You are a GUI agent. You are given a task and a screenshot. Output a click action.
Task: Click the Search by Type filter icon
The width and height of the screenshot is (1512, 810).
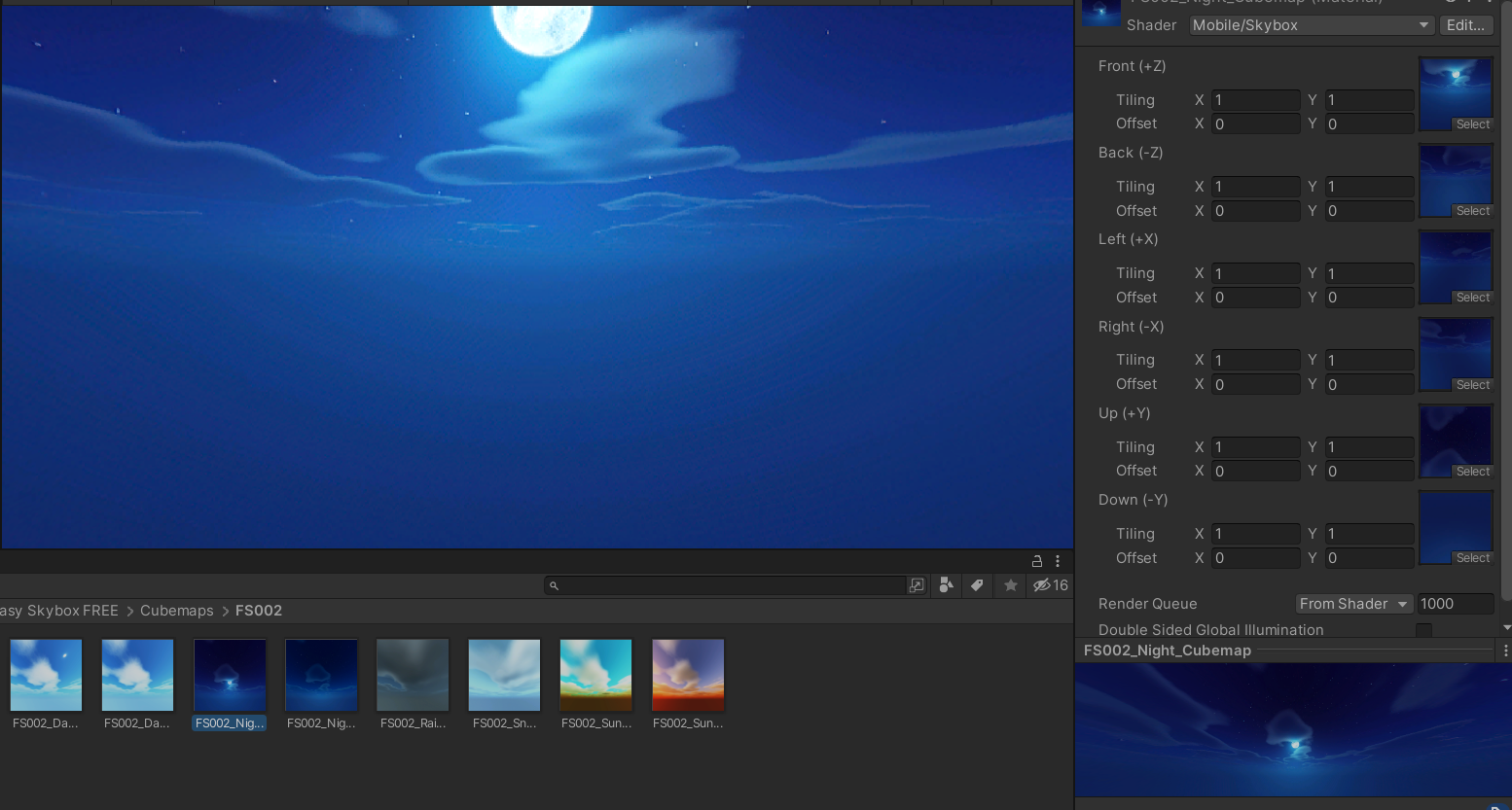point(946,585)
